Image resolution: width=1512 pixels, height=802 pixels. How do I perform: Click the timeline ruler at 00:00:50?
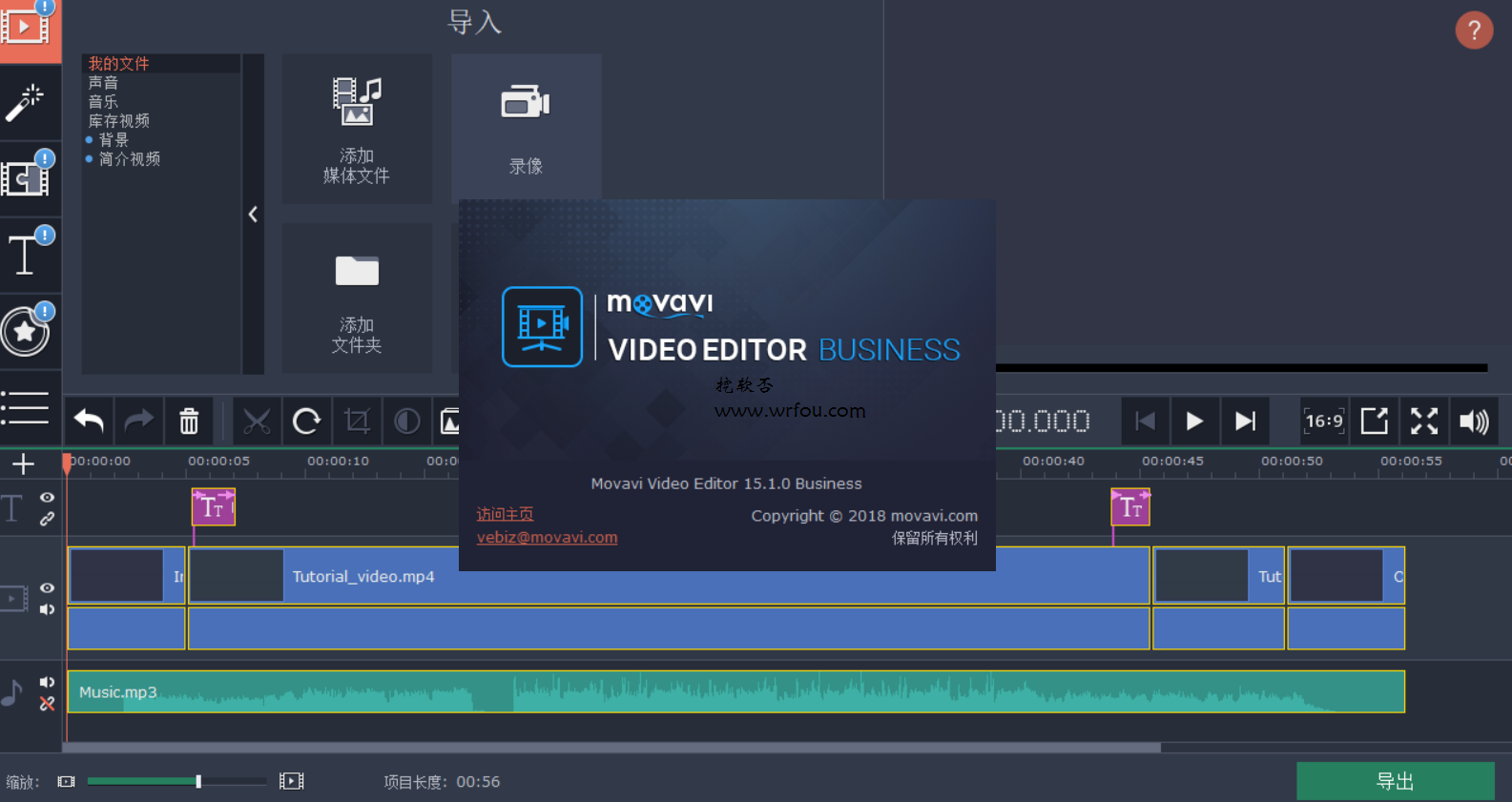pos(1292,462)
